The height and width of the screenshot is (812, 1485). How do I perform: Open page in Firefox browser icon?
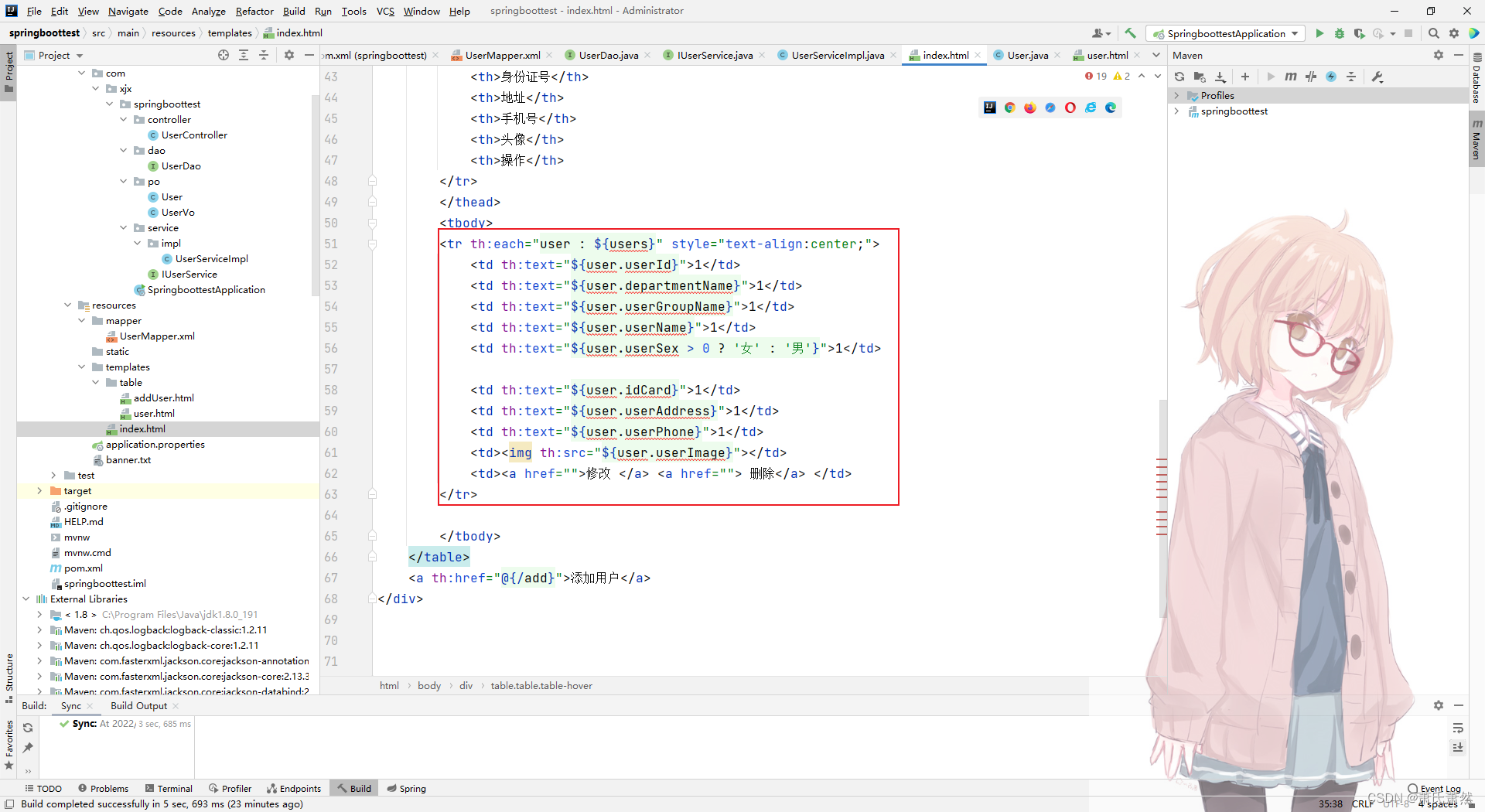pos(1030,107)
